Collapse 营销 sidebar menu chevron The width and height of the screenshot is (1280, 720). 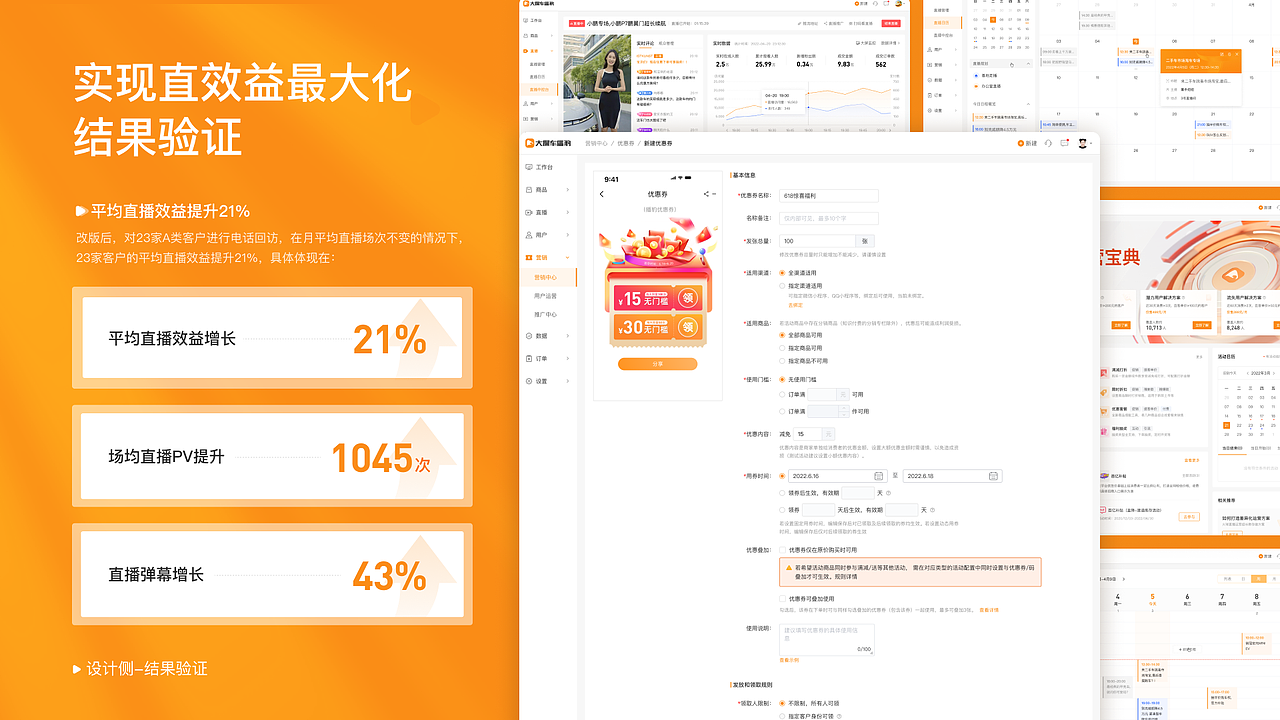point(568,257)
